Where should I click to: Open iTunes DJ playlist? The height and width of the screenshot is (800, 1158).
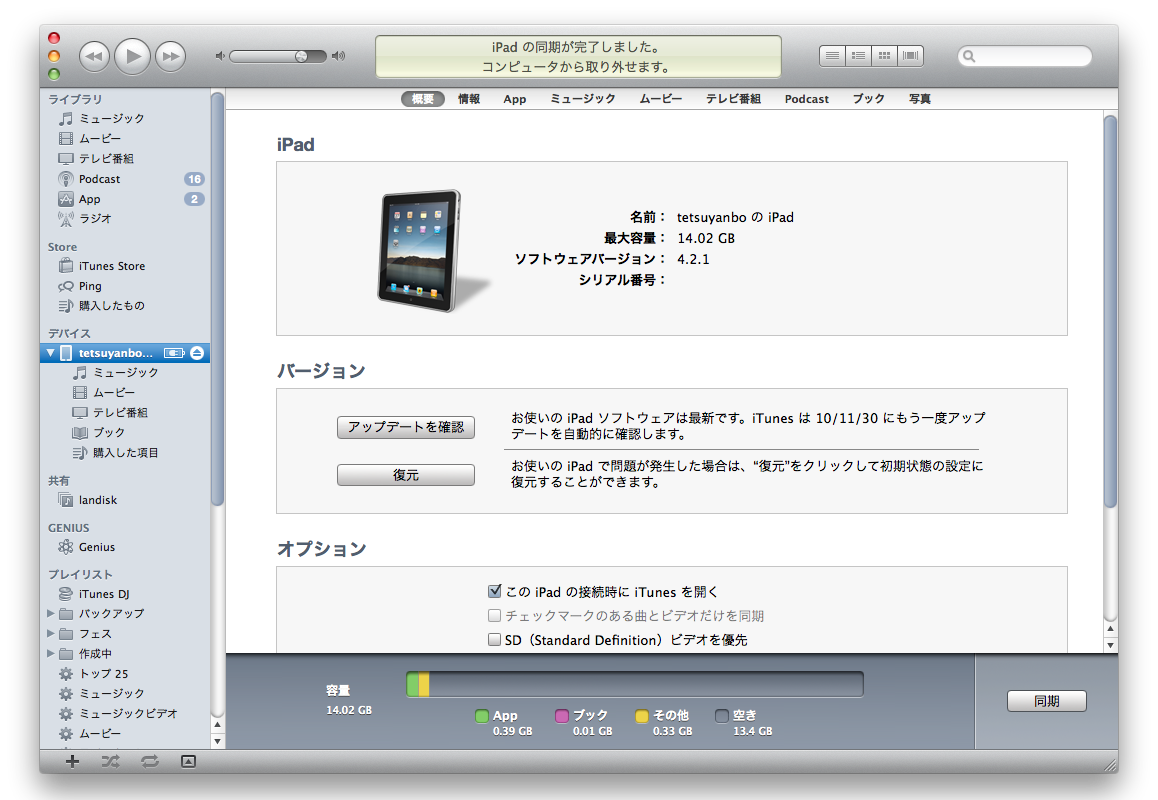point(125,594)
